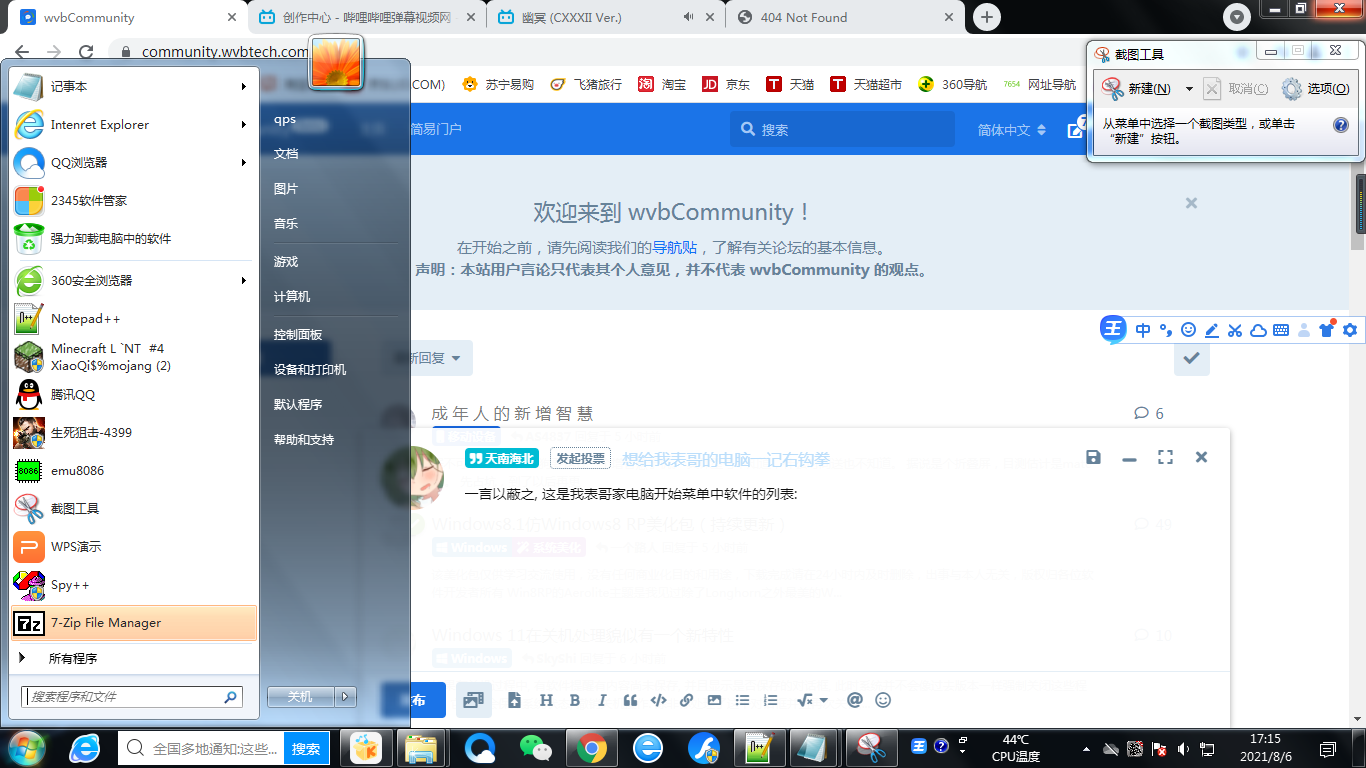Image resolution: width=1366 pixels, height=768 pixels.
Task: Click the 发起投票 button in composer
Action: [x=581, y=458]
